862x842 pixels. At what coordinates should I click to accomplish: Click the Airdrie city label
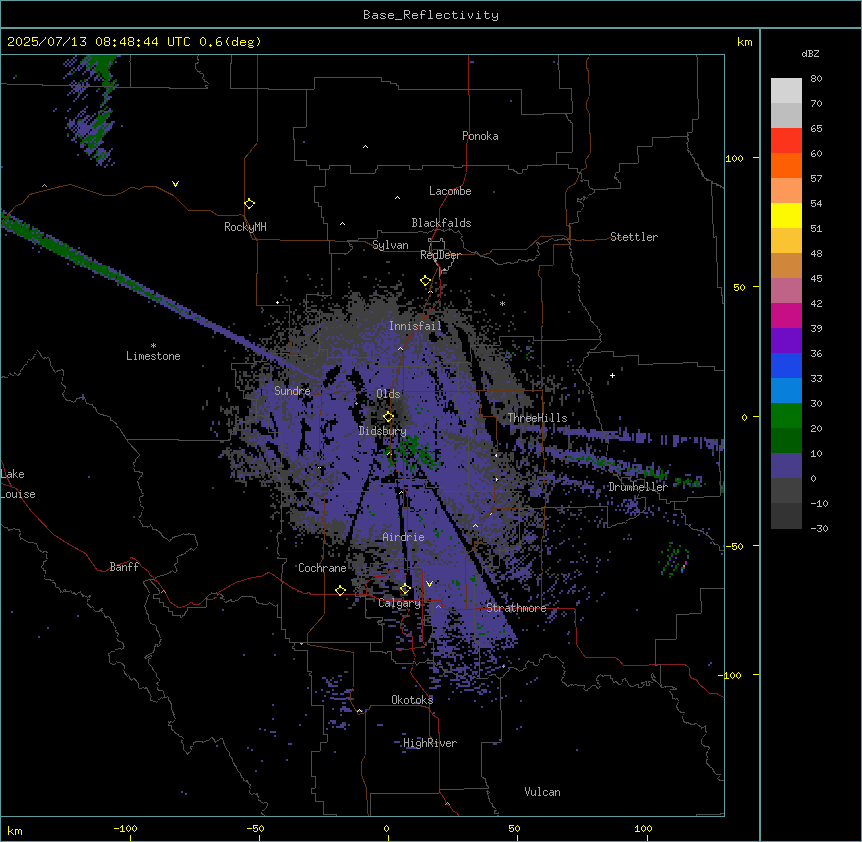403,537
